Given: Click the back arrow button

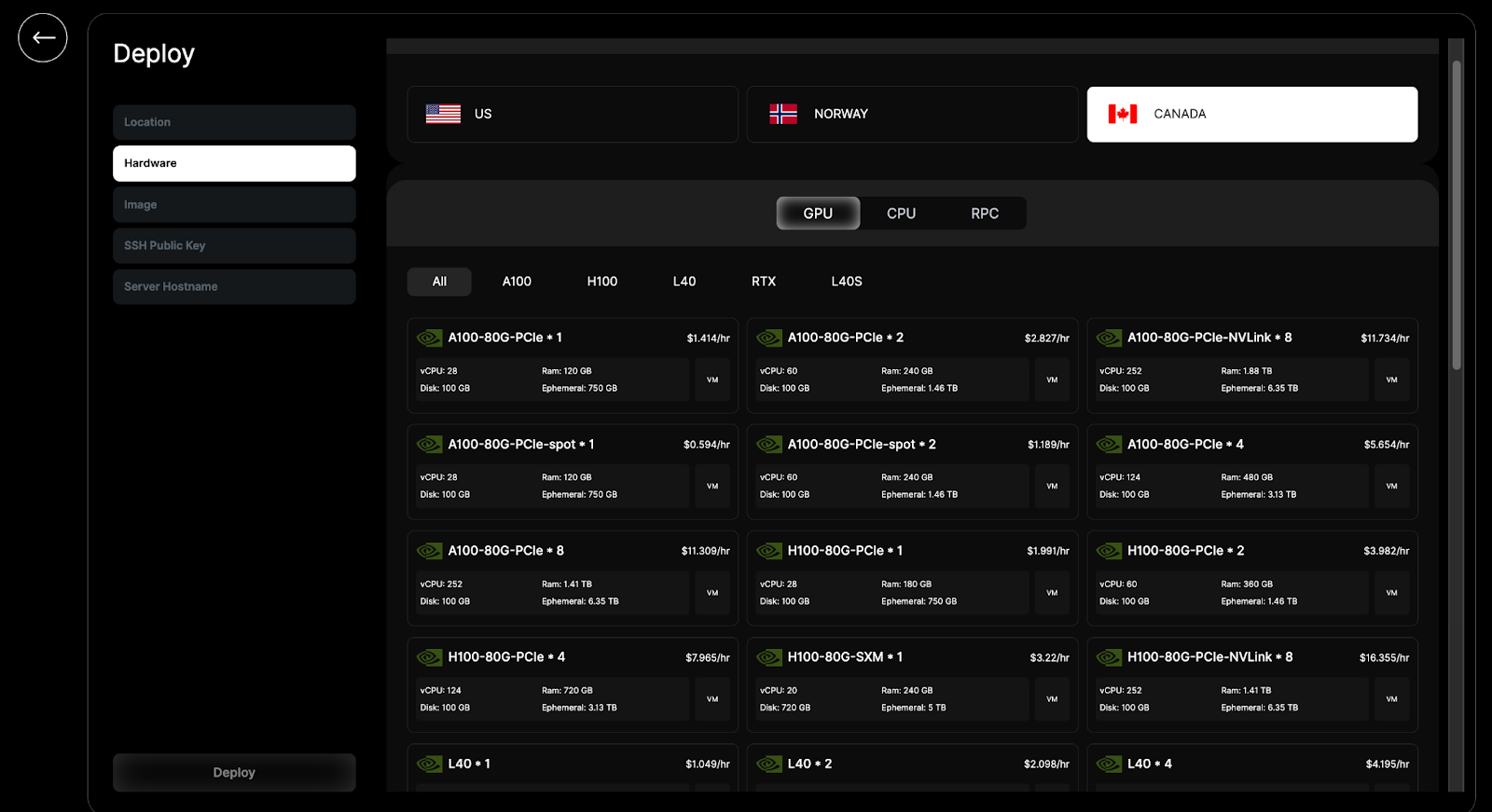Looking at the screenshot, I should pos(43,38).
